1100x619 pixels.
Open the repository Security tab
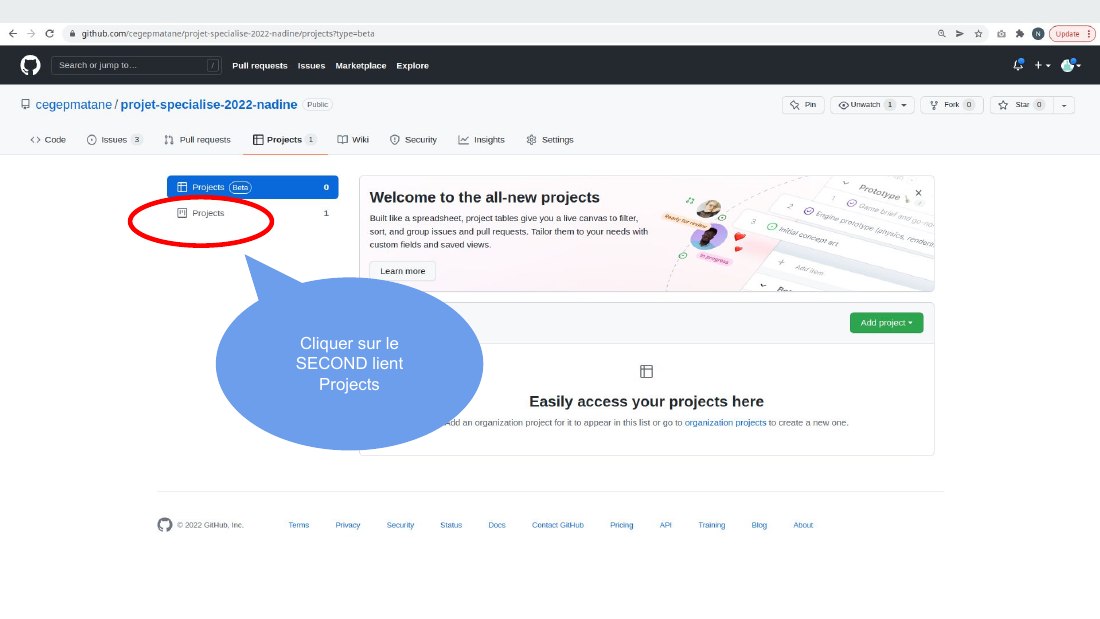(413, 140)
